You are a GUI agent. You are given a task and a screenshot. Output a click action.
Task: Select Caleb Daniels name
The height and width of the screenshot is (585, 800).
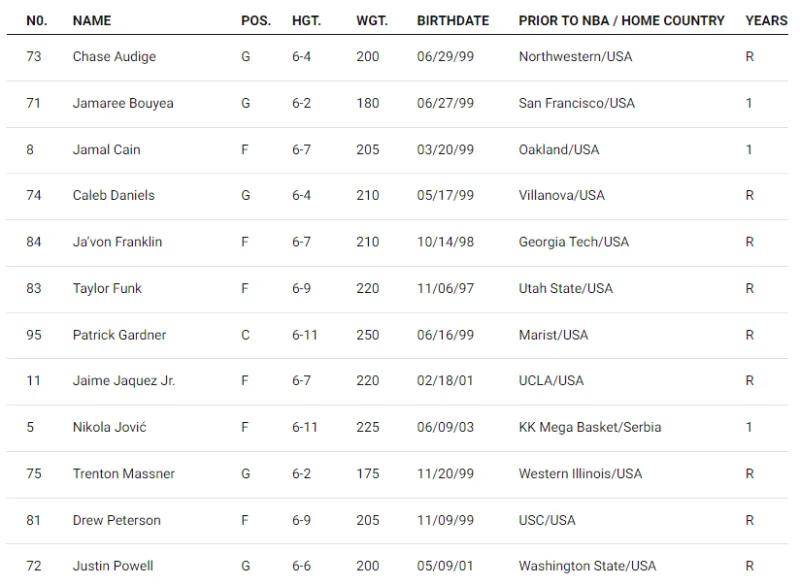coord(114,195)
